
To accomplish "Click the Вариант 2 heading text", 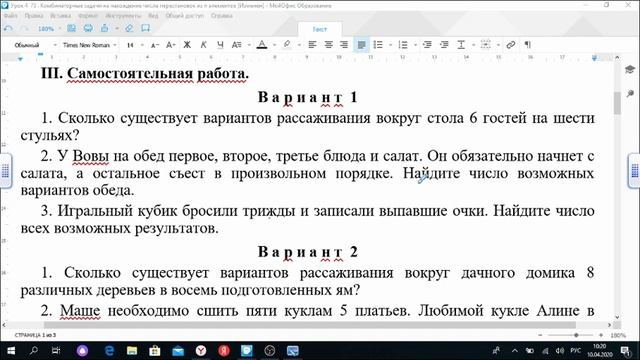I will 308,252.
